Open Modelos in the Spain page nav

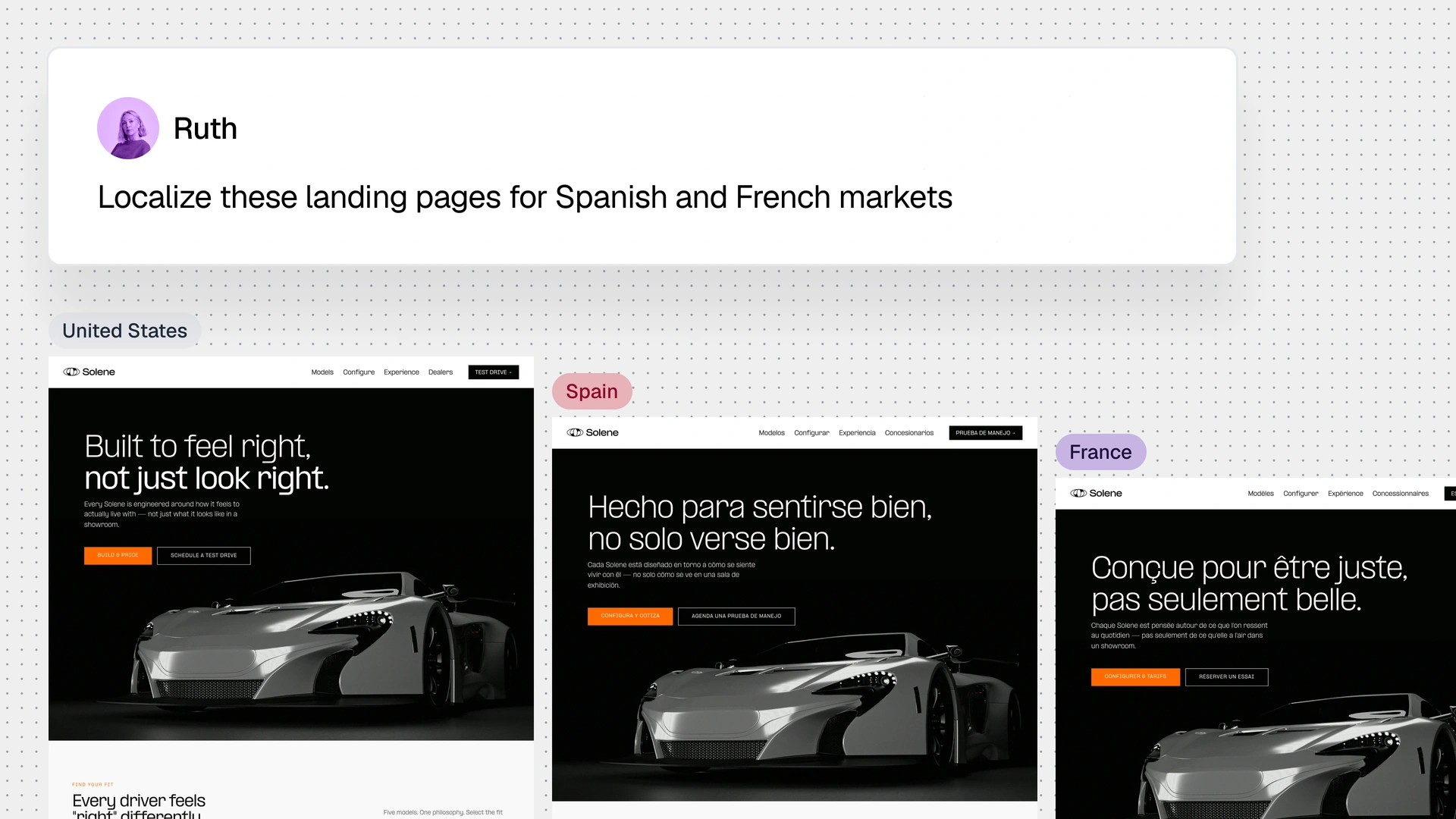[772, 433]
